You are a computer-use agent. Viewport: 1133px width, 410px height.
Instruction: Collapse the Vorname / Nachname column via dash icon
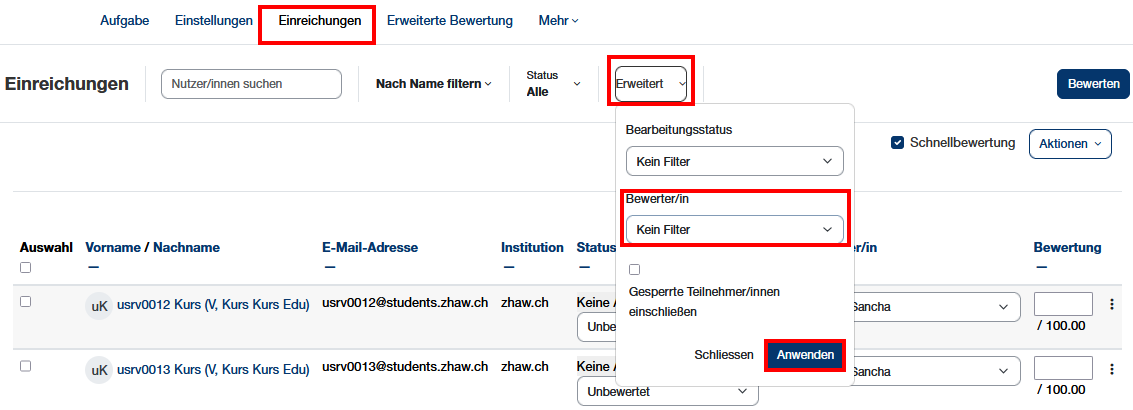click(x=93, y=267)
